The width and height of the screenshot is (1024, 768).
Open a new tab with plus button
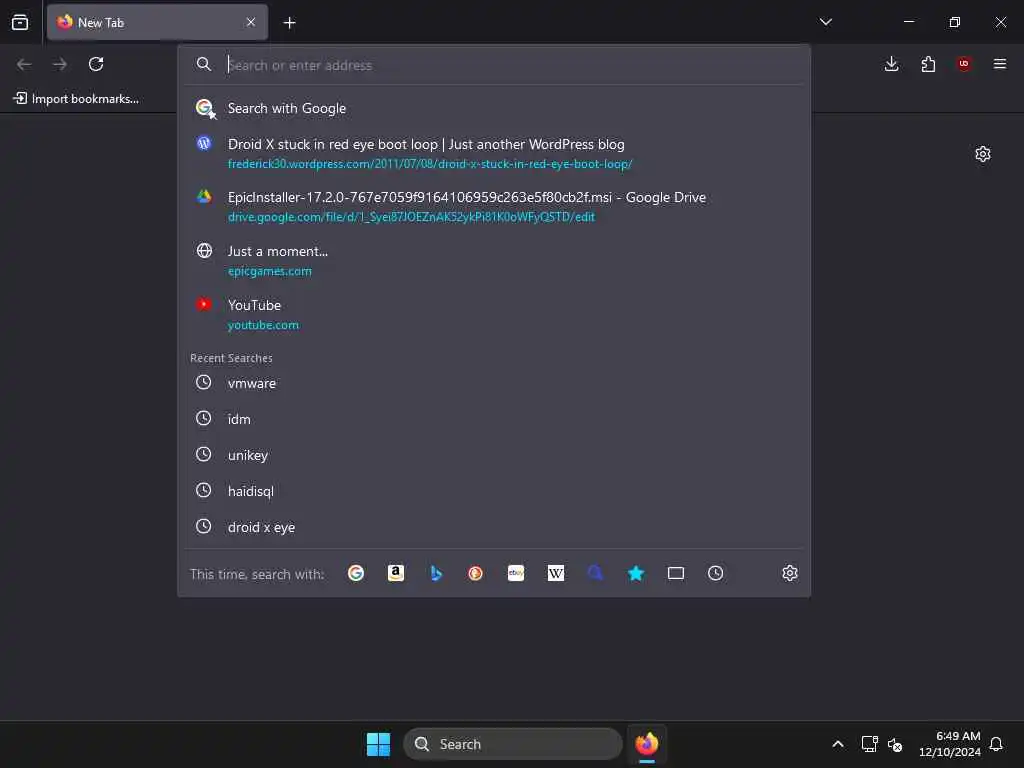(x=289, y=23)
